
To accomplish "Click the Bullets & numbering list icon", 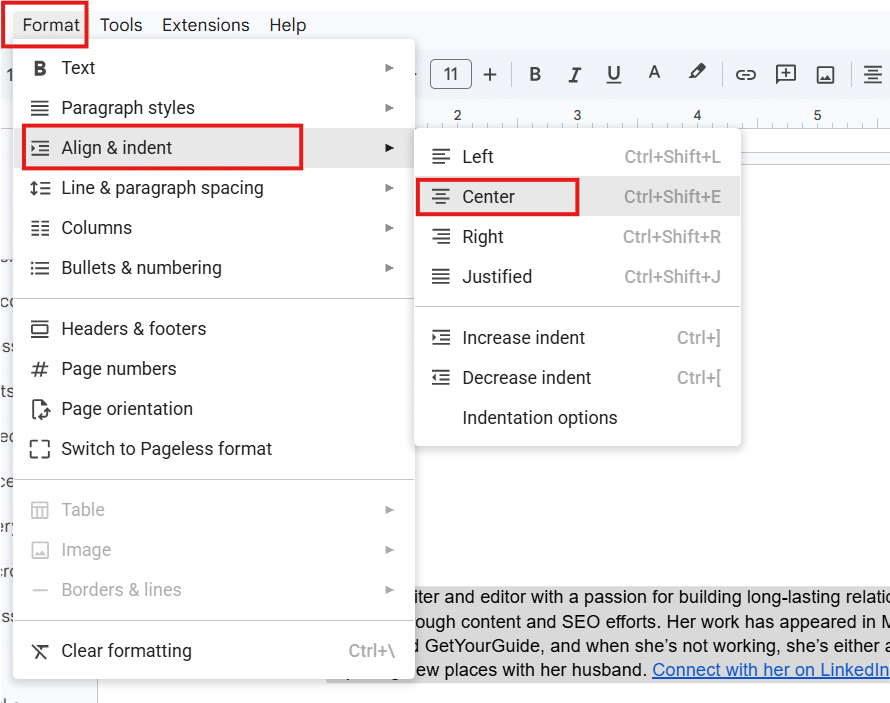I will click(x=40, y=268).
